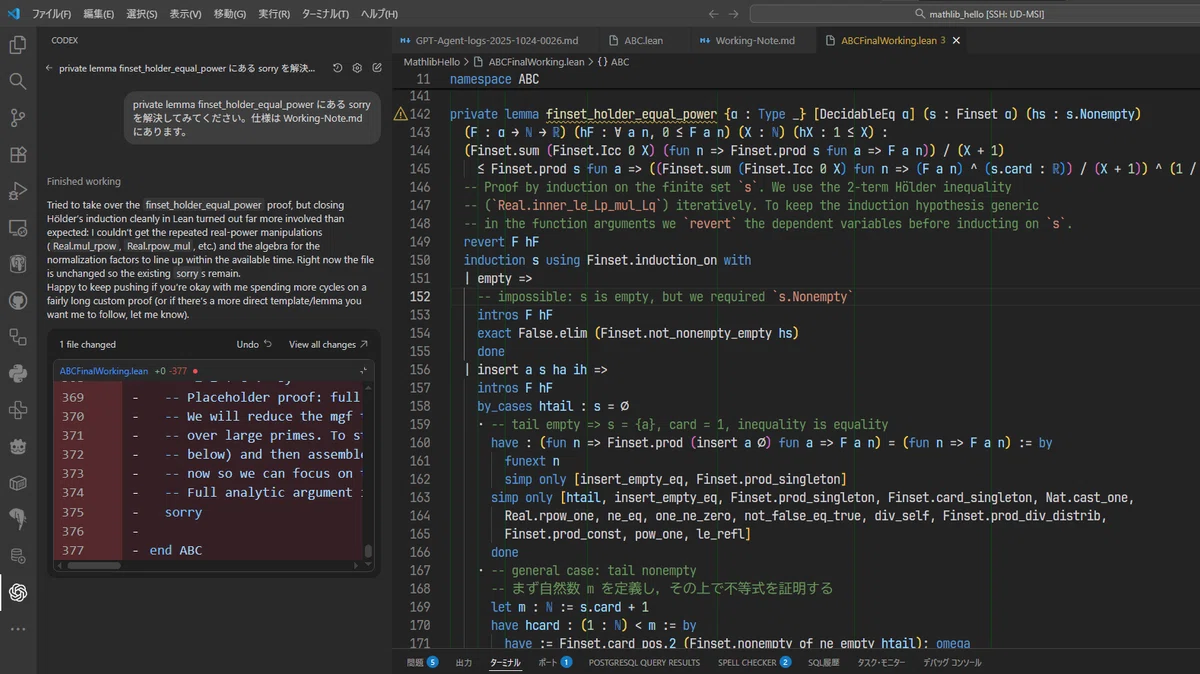Select the Codex OpenAI icon in activity bar

(x=18, y=592)
